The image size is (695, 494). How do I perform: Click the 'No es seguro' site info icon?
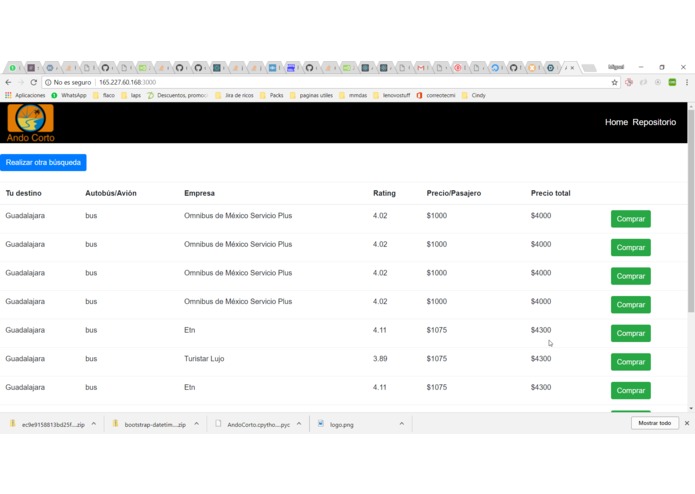point(48,82)
